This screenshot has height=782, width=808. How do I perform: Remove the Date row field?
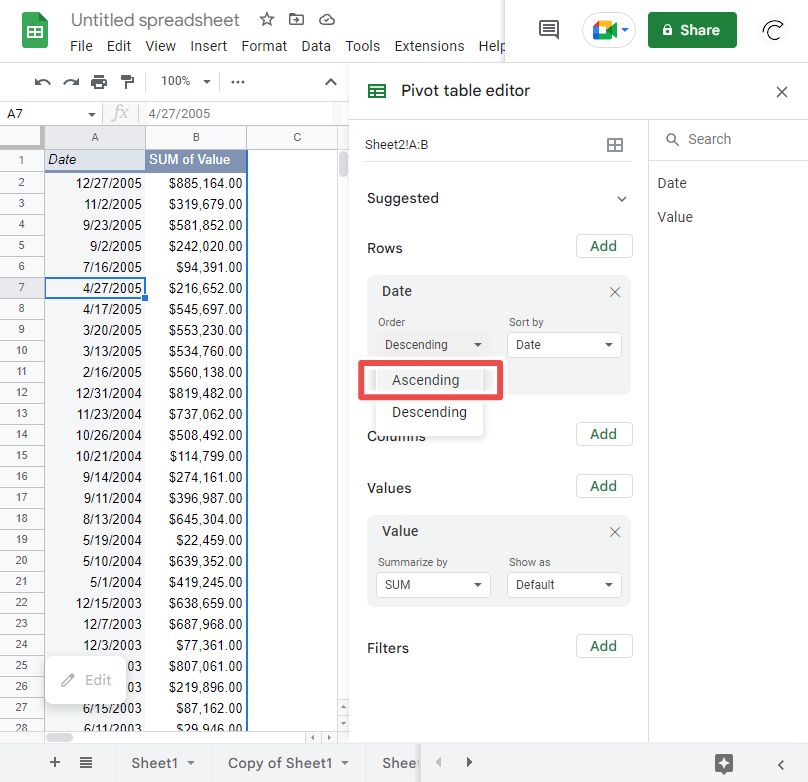point(615,292)
